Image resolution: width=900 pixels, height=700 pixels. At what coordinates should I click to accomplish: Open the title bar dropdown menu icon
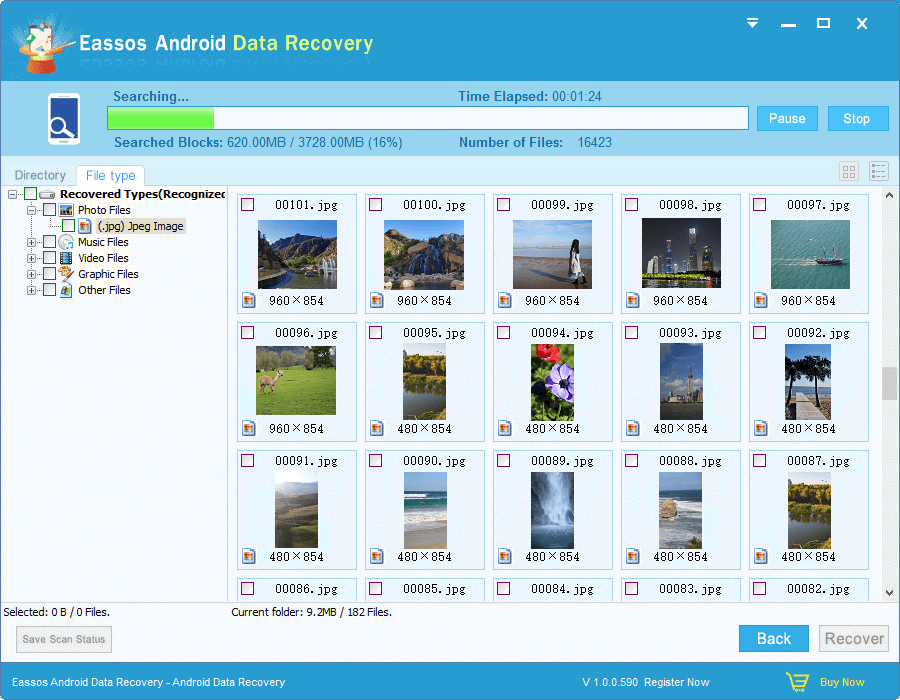tap(752, 23)
